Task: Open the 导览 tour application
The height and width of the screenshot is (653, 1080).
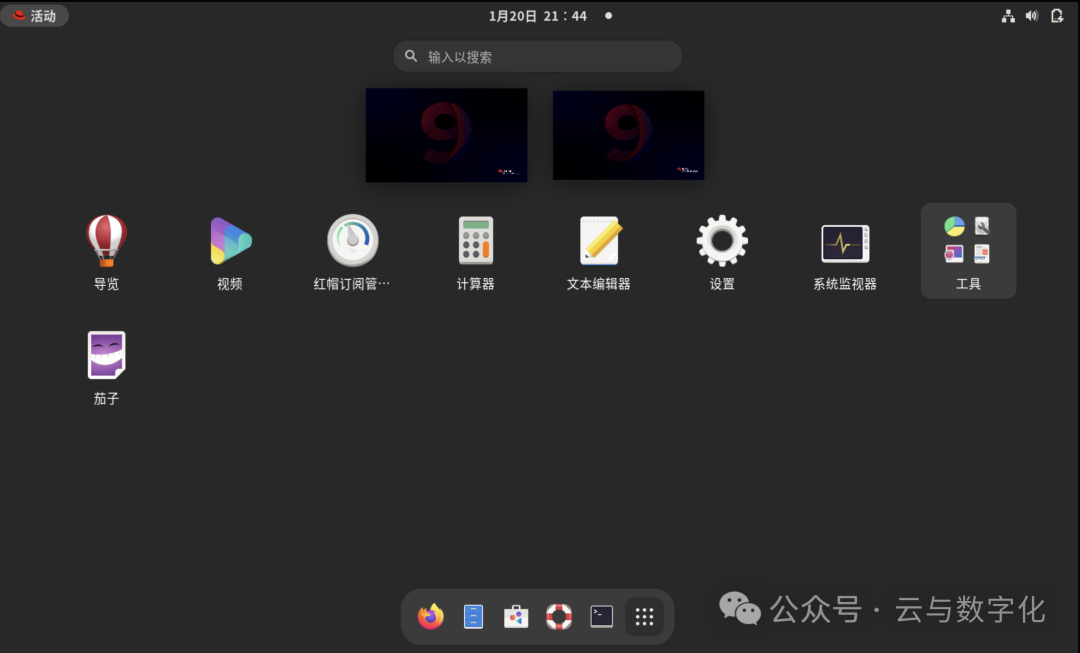Action: [x=106, y=240]
